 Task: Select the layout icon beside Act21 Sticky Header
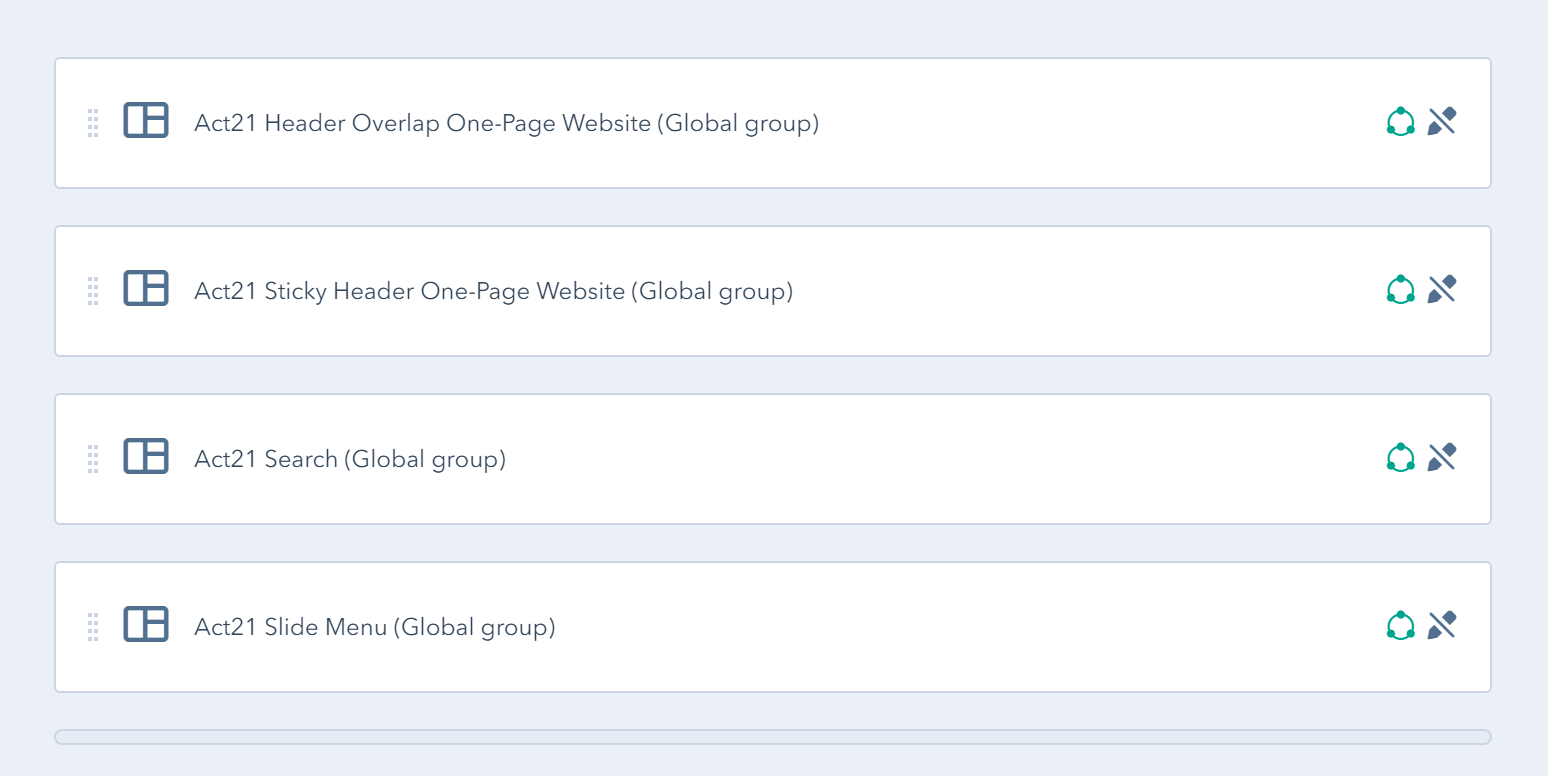(146, 289)
